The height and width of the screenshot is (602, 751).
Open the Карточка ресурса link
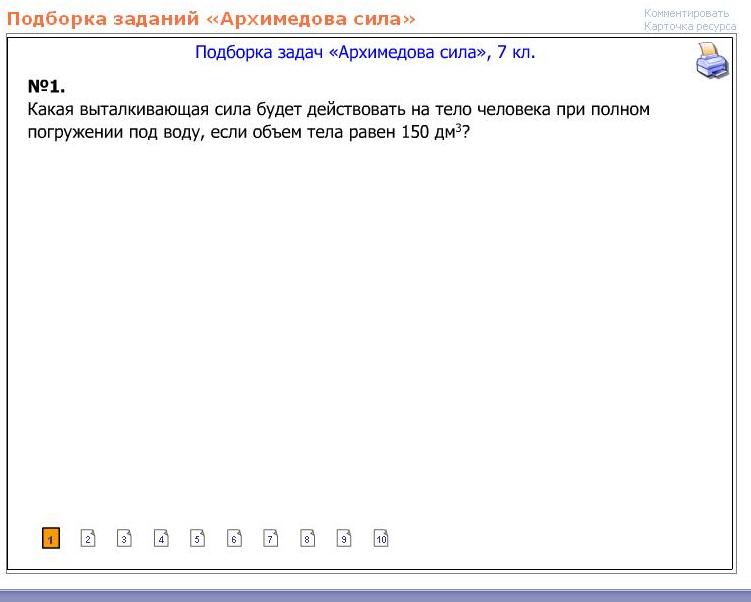point(690,26)
